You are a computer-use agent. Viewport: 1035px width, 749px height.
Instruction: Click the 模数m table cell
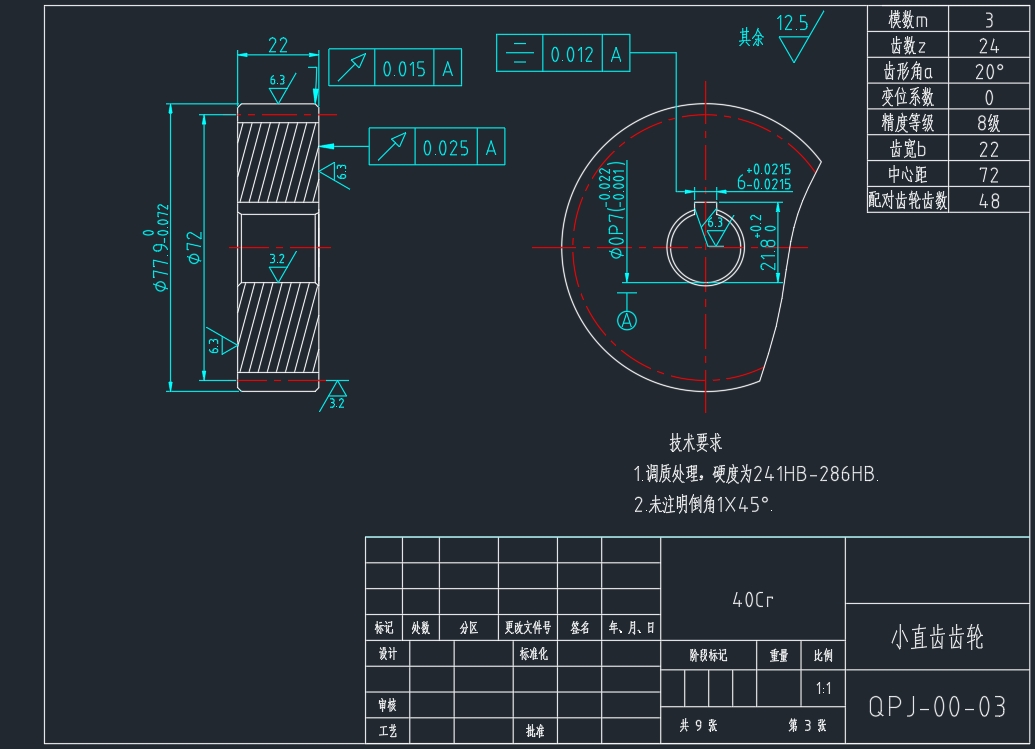pyautogui.click(x=908, y=20)
